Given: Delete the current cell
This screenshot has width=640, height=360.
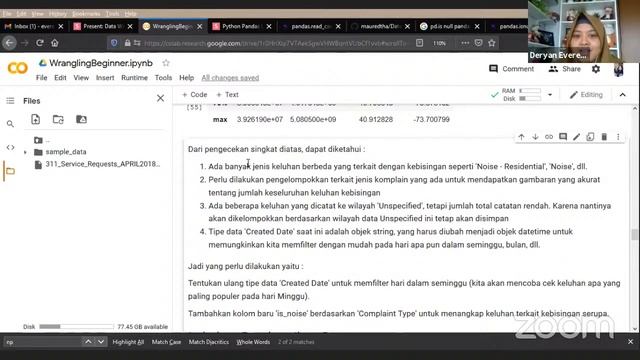Looking at the screenshot, I should (604, 137).
